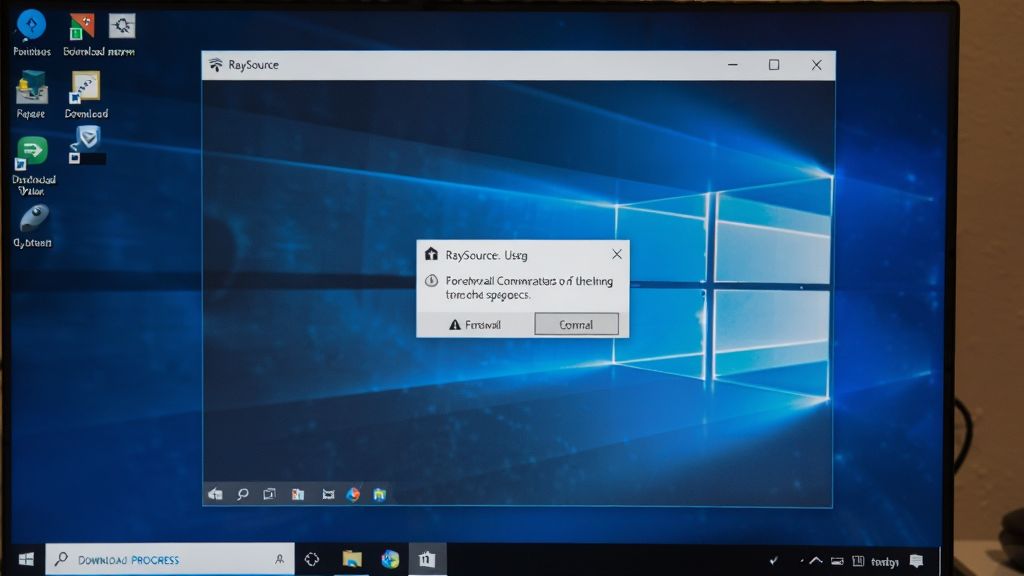1024x576 pixels.
Task: Click the network tray icon
Action: tap(858, 561)
